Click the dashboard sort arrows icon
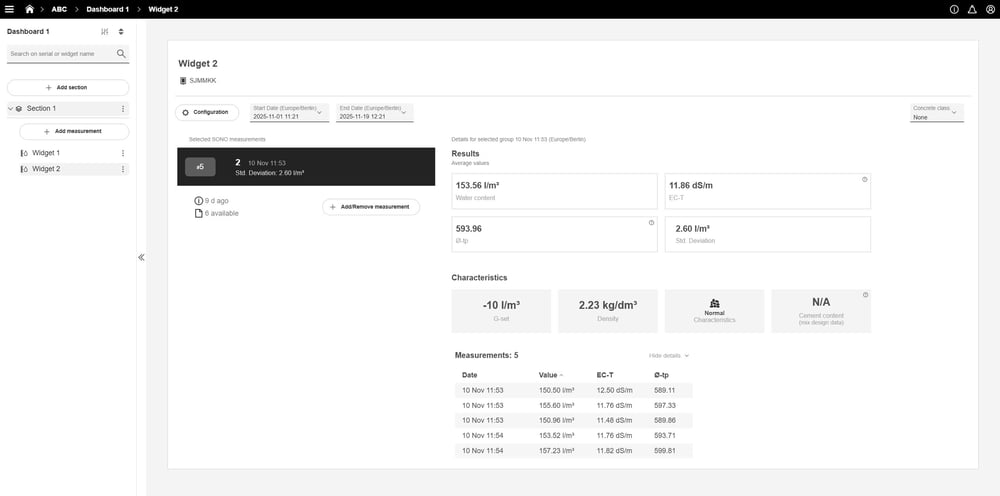Screen dimensions: 1000x496 pyautogui.click(x=121, y=32)
